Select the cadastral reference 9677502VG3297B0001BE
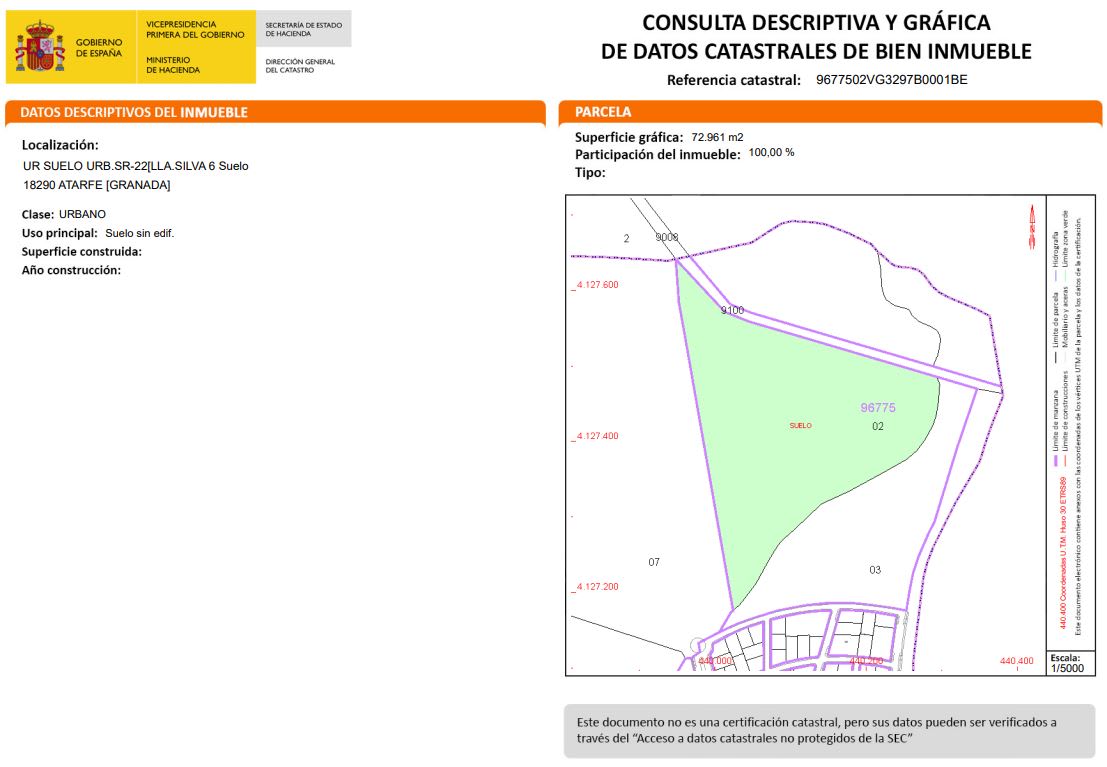Viewport: 1107px width, 767px height. click(x=891, y=80)
